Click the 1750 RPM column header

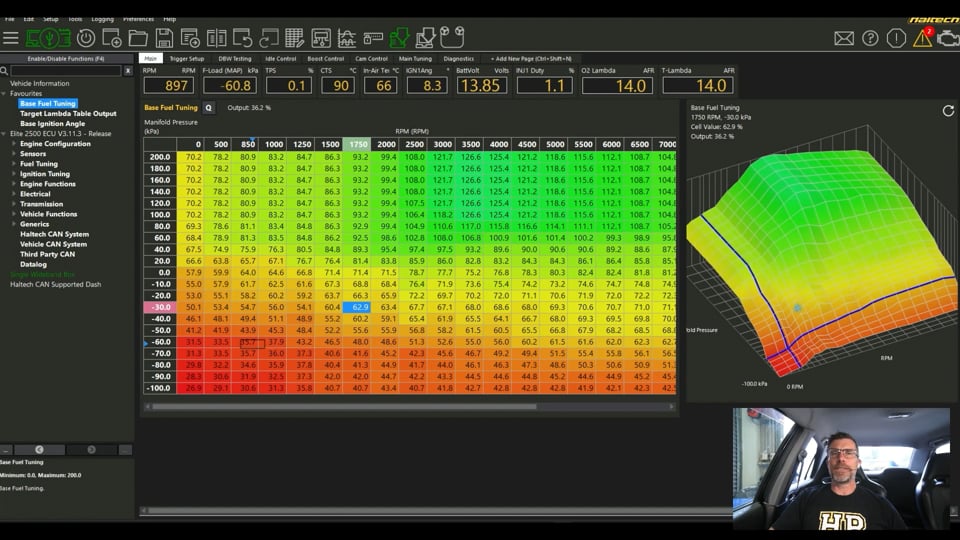pos(358,144)
